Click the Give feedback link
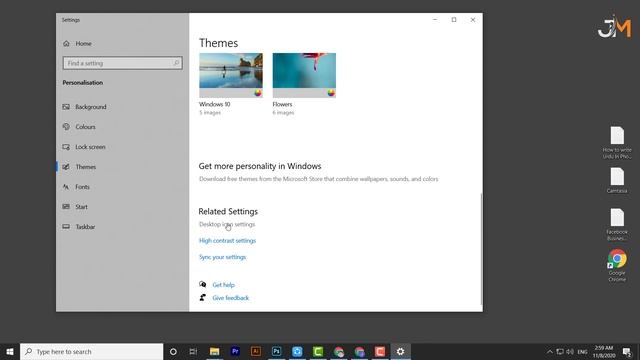Screen dimensions: 640x360 pos(231,298)
